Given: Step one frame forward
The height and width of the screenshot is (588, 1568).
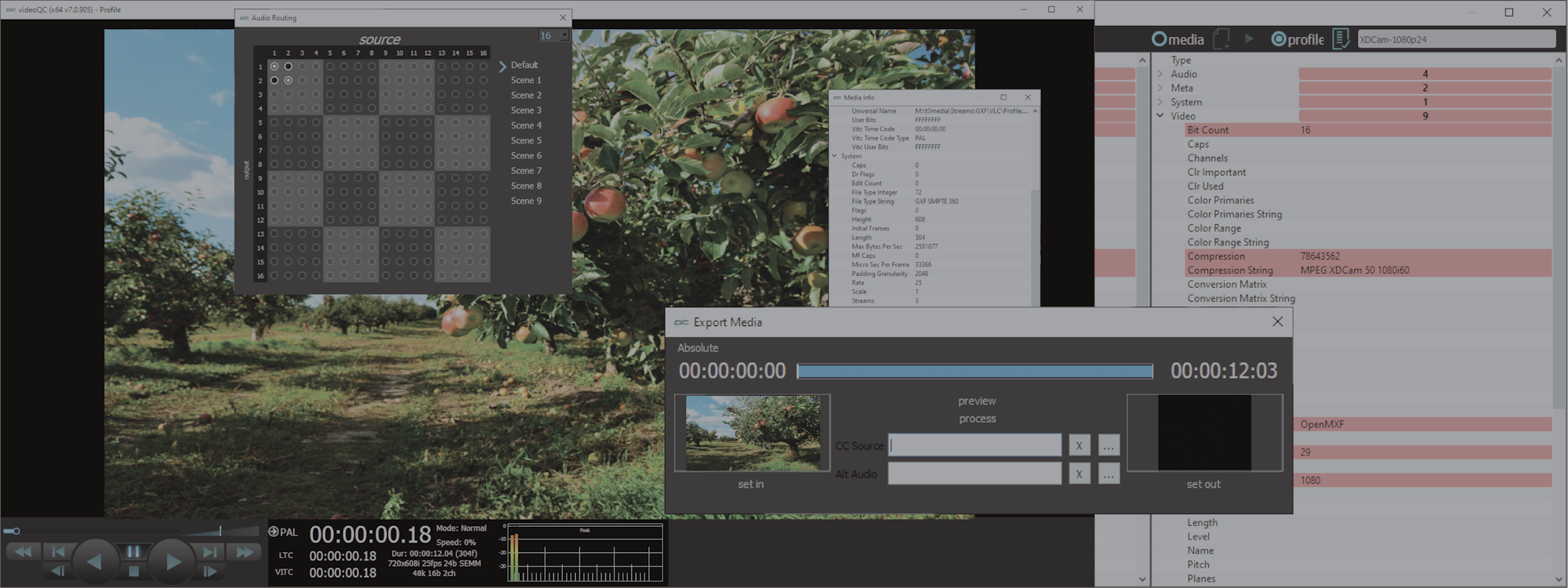Looking at the screenshot, I should point(209,572).
